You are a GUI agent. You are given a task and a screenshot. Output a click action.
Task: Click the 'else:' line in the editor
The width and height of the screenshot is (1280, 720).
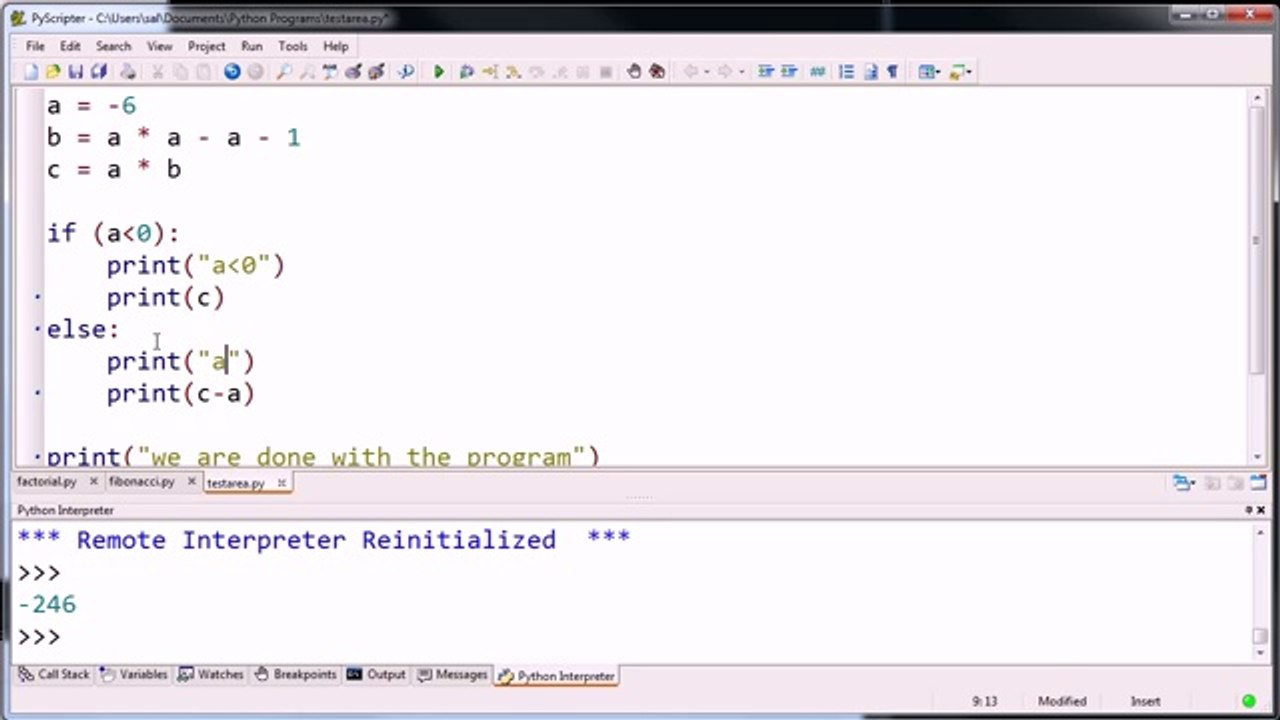pyautogui.click(x=83, y=329)
